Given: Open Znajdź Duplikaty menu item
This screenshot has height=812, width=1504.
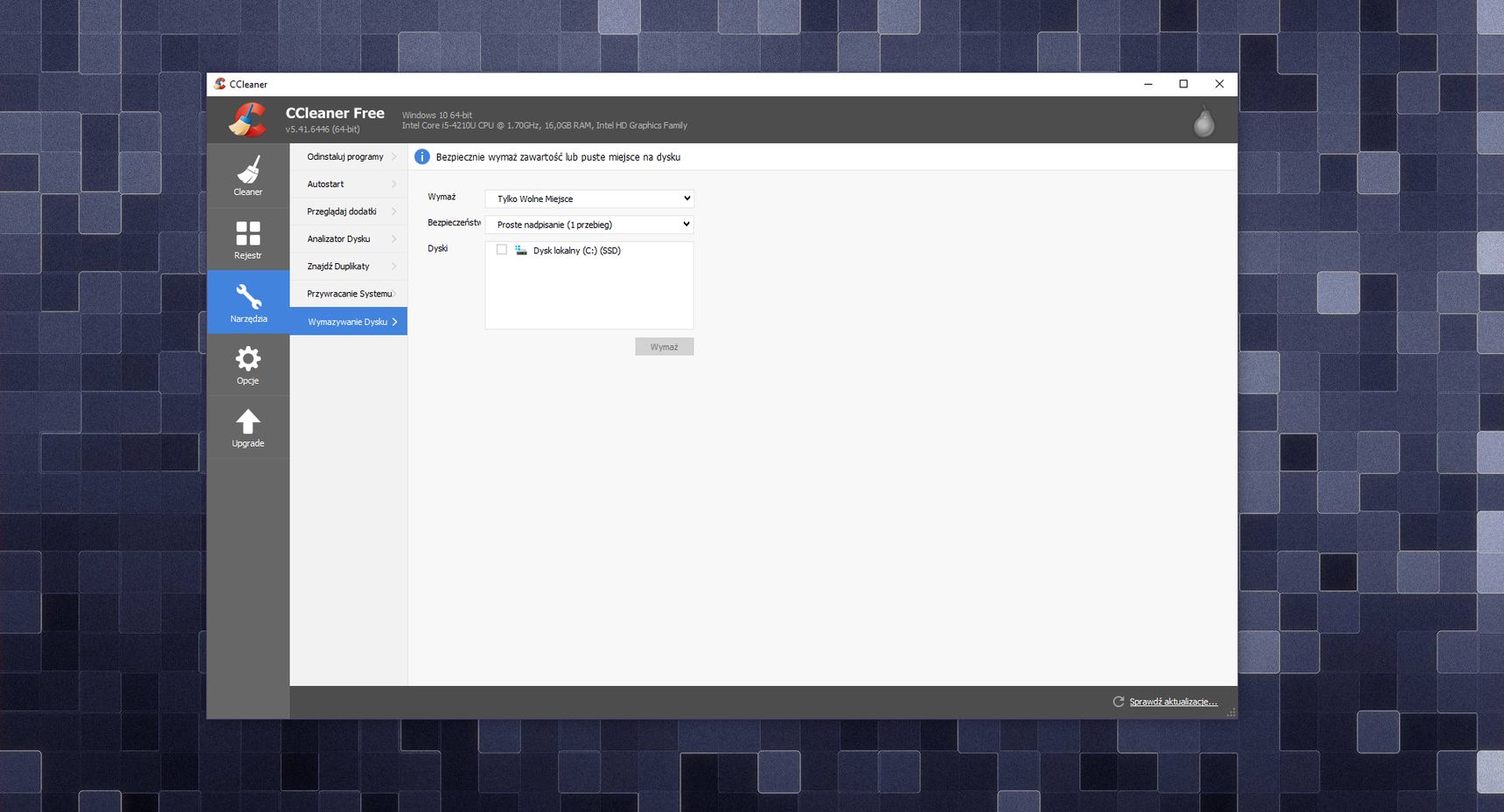Looking at the screenshot, I should (349, 267).
